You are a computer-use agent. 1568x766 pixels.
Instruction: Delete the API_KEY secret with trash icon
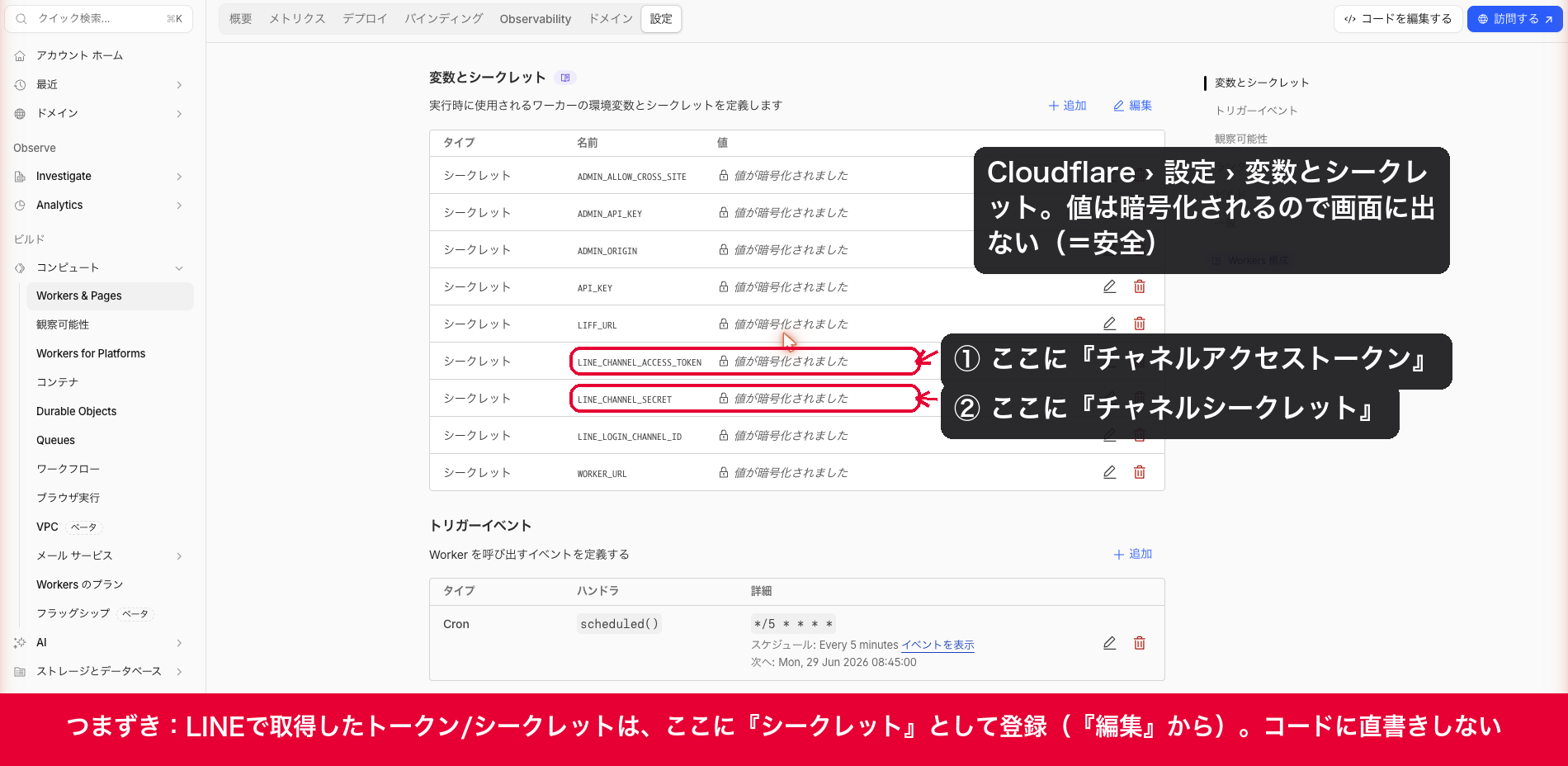click(1140, 286)
